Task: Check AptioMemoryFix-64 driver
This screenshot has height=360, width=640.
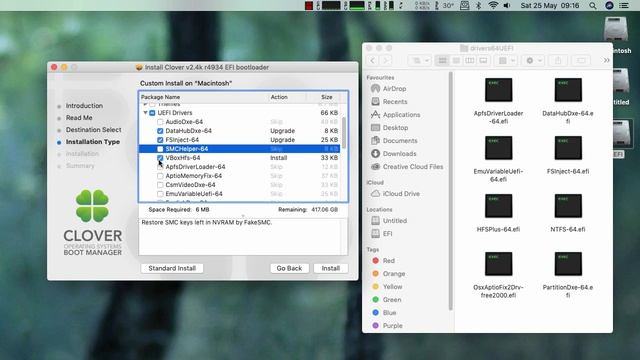Action: [x=160, y=176]
